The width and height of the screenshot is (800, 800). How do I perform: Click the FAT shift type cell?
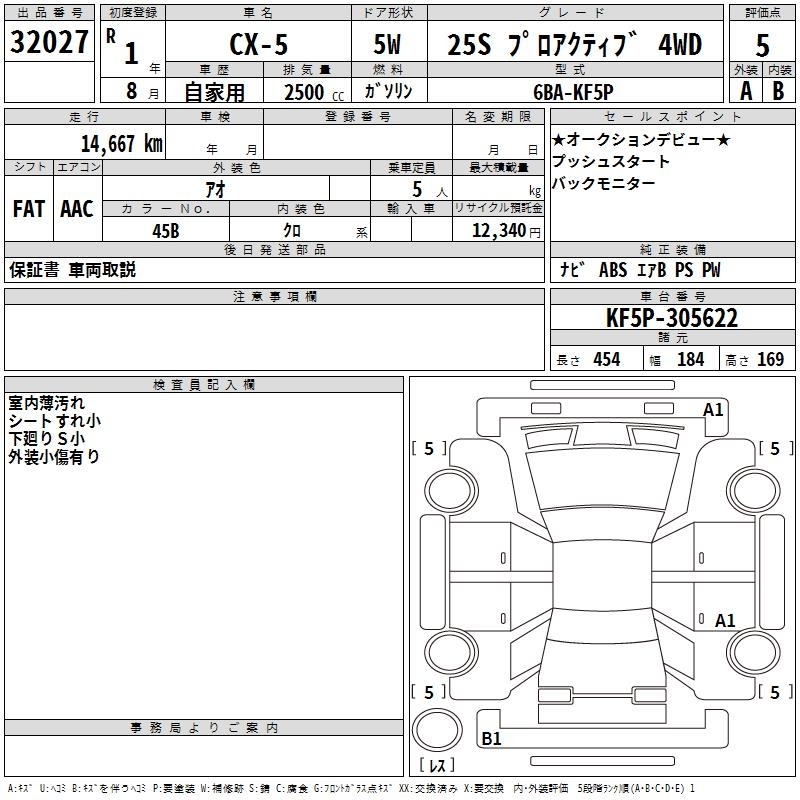pos(28,209)
